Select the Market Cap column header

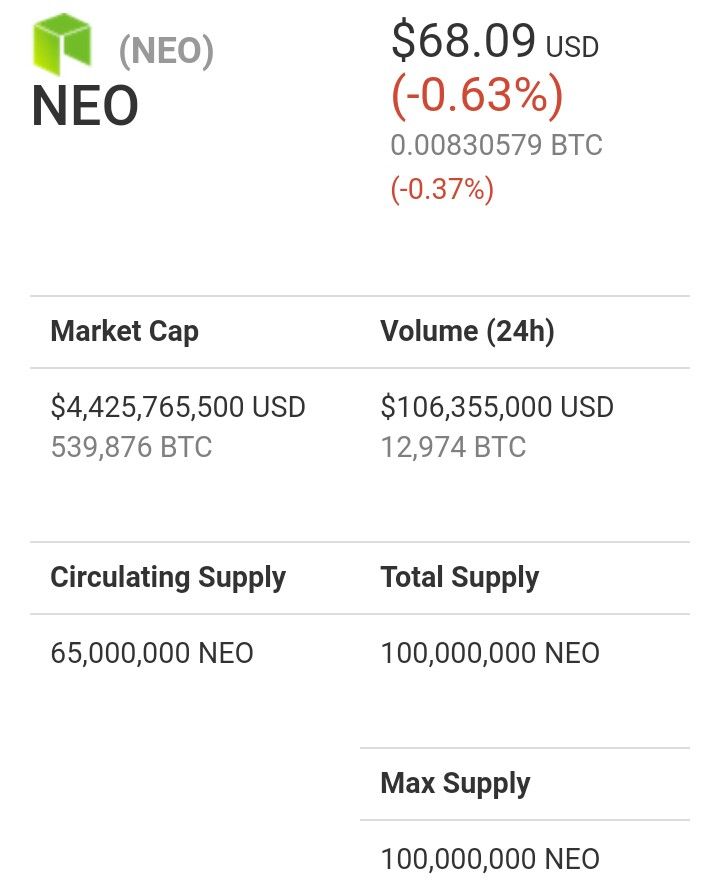(x=124, y=331)
